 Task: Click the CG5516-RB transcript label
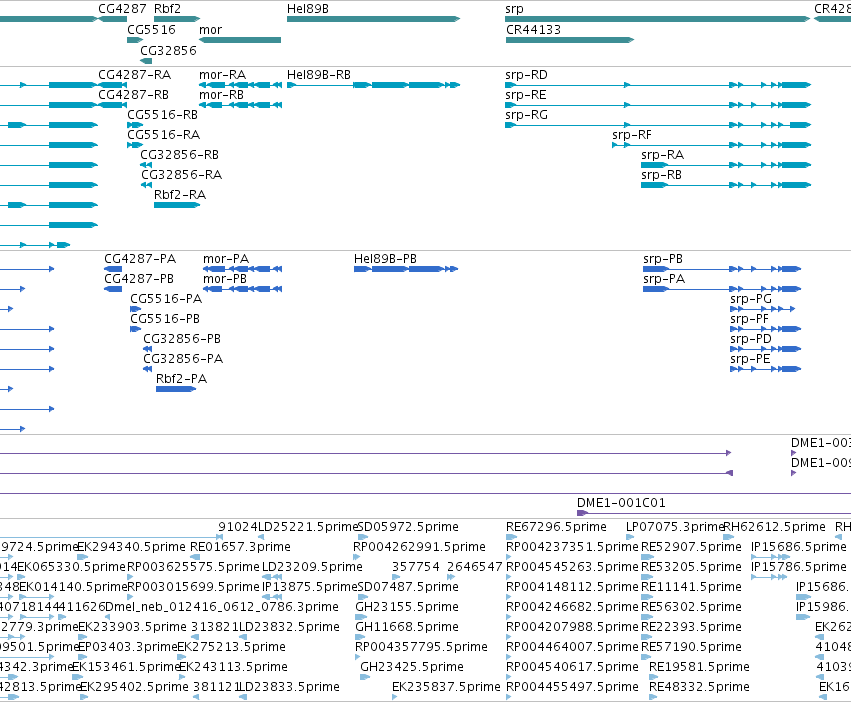point(162,115)
